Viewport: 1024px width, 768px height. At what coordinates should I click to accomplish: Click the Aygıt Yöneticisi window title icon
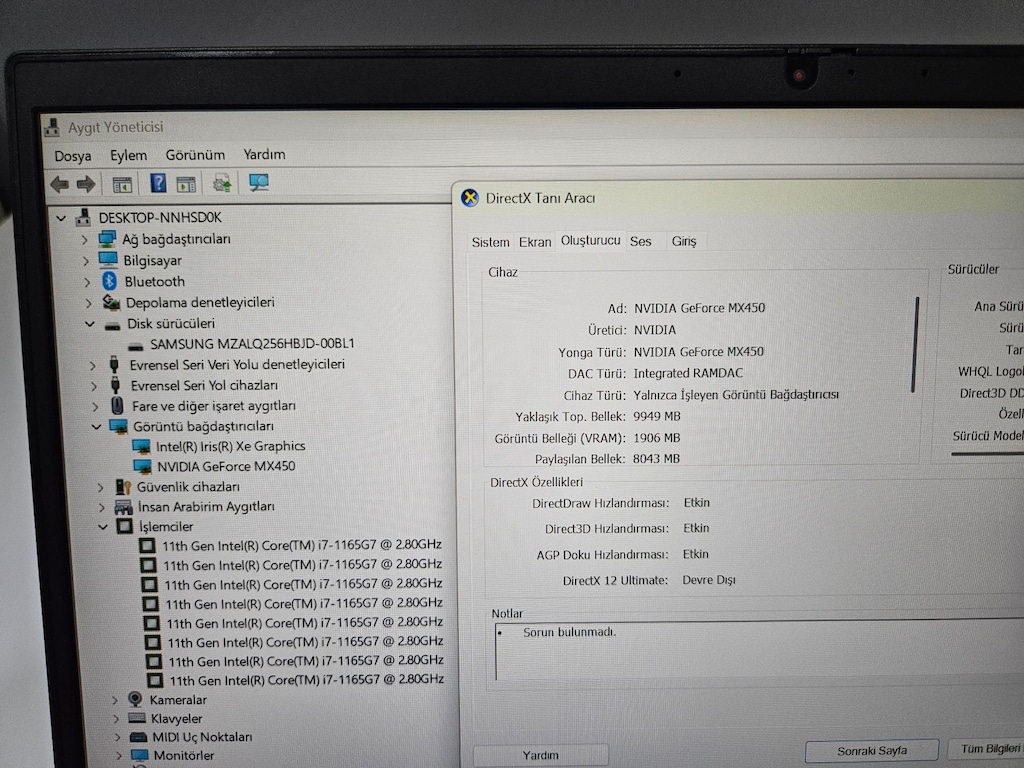(x=52, y=127)
